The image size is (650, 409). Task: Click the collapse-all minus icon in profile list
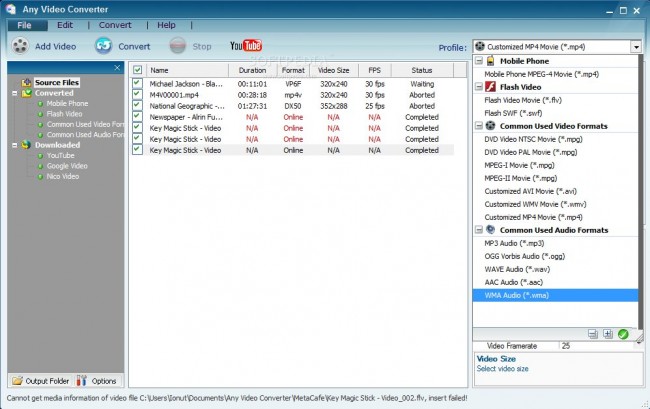pyautogui.click(x=593, y=333)
